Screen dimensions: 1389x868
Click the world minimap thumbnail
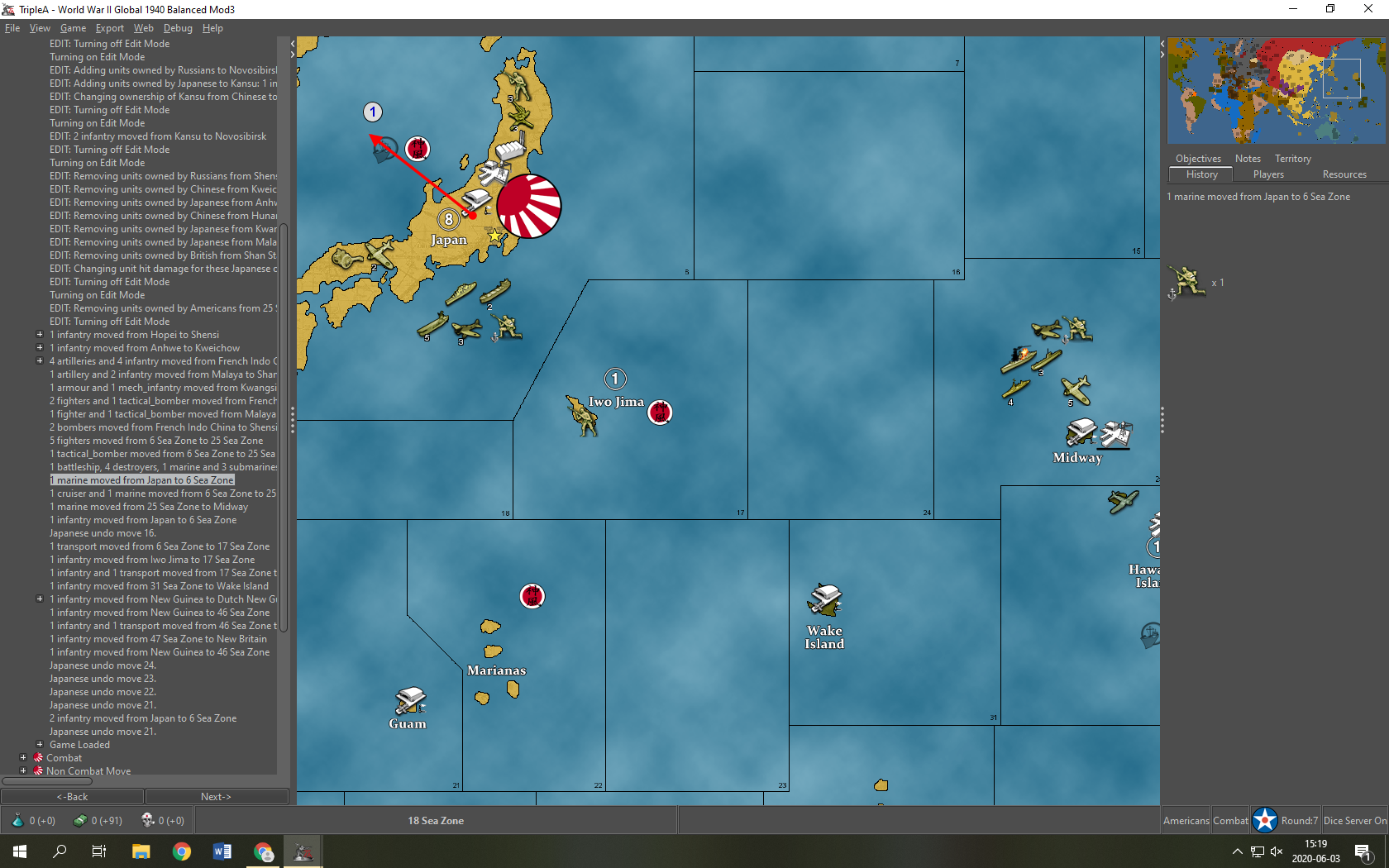pyautogui.click(x=1275, y=90)
